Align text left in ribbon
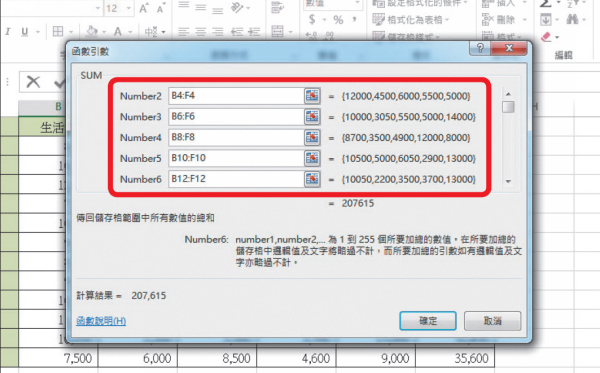The image size is (600, 373). (184, 31)
